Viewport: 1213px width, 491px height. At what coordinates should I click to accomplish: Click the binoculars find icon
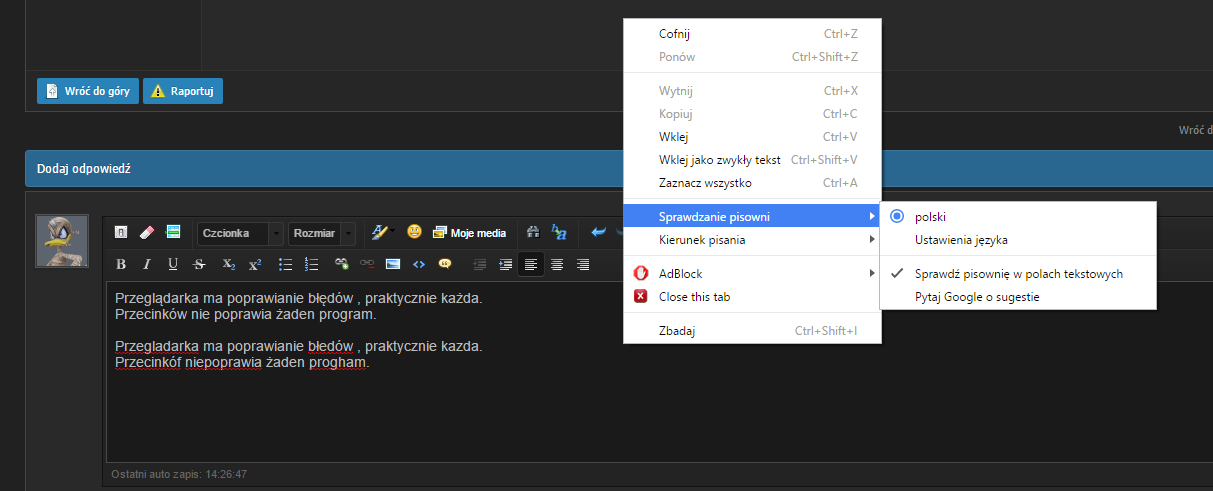[x=533, y=232]
